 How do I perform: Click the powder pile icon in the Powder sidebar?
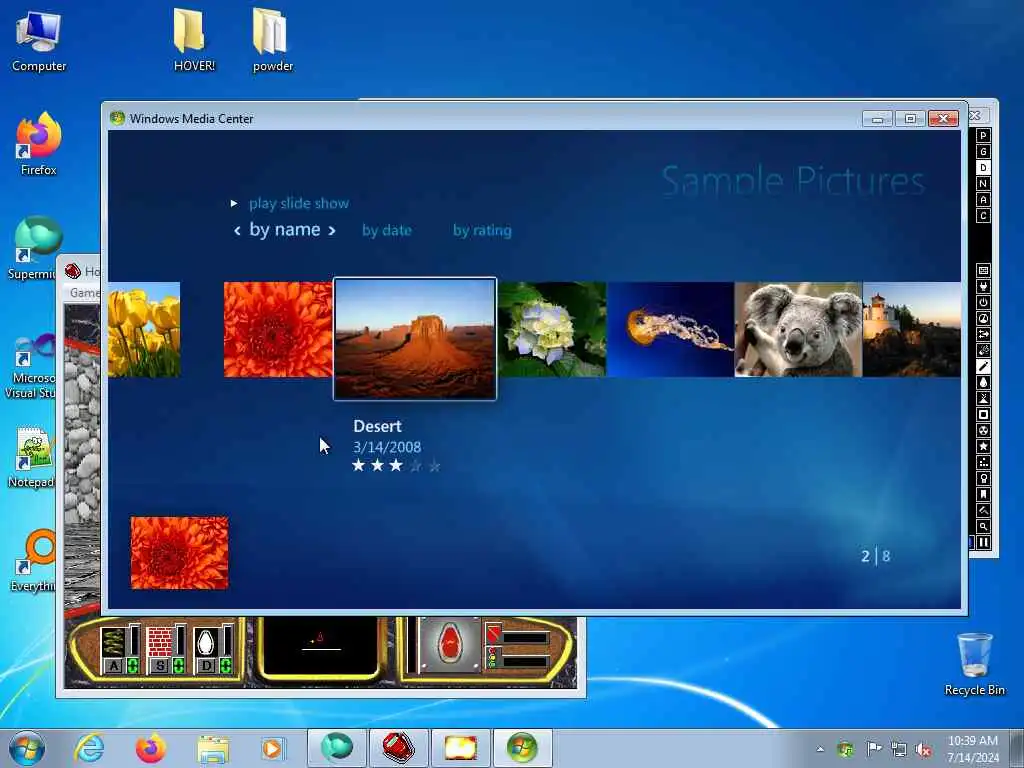pos(983,398)
